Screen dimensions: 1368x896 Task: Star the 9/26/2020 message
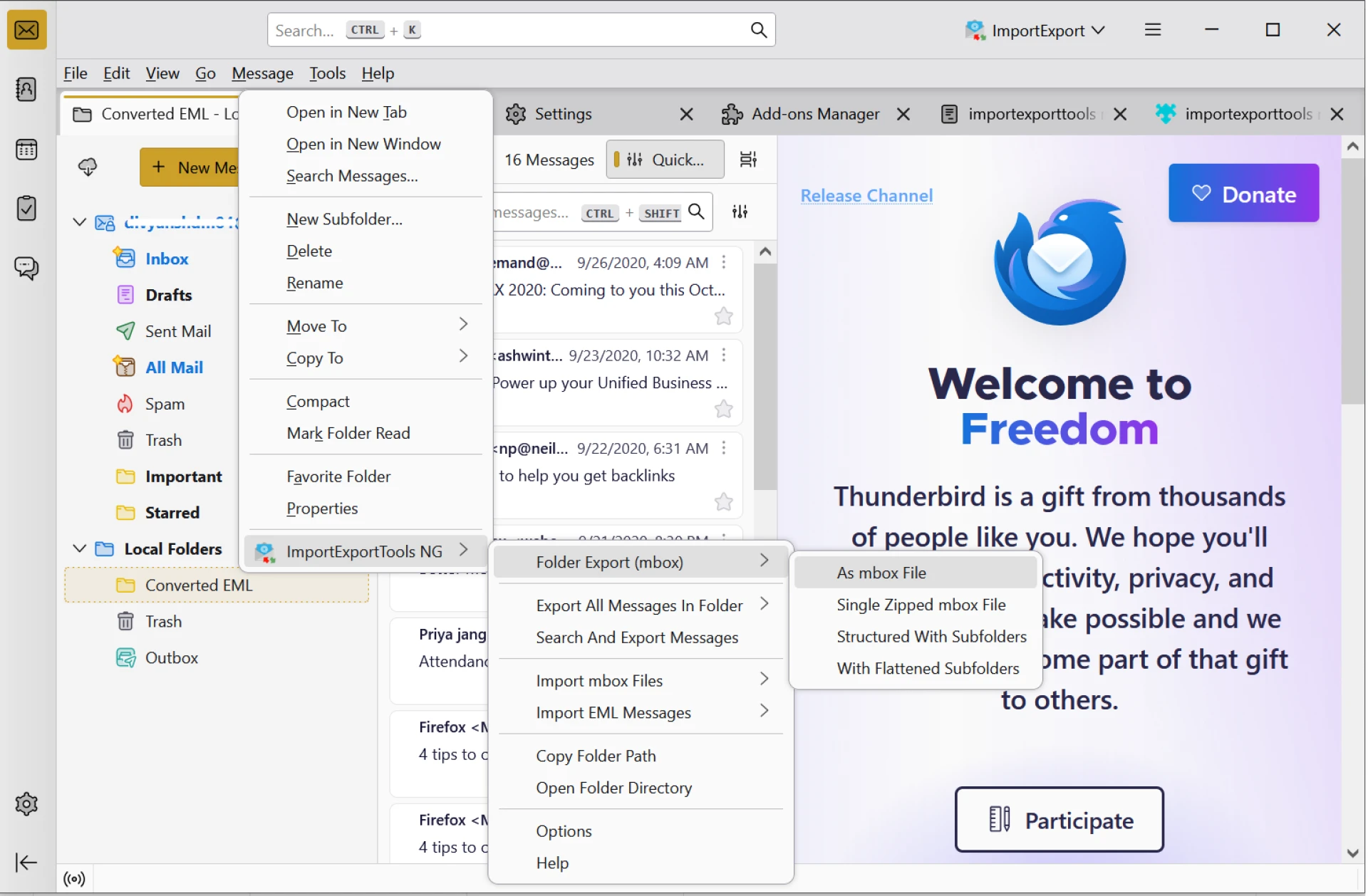[x=723, y=316]
